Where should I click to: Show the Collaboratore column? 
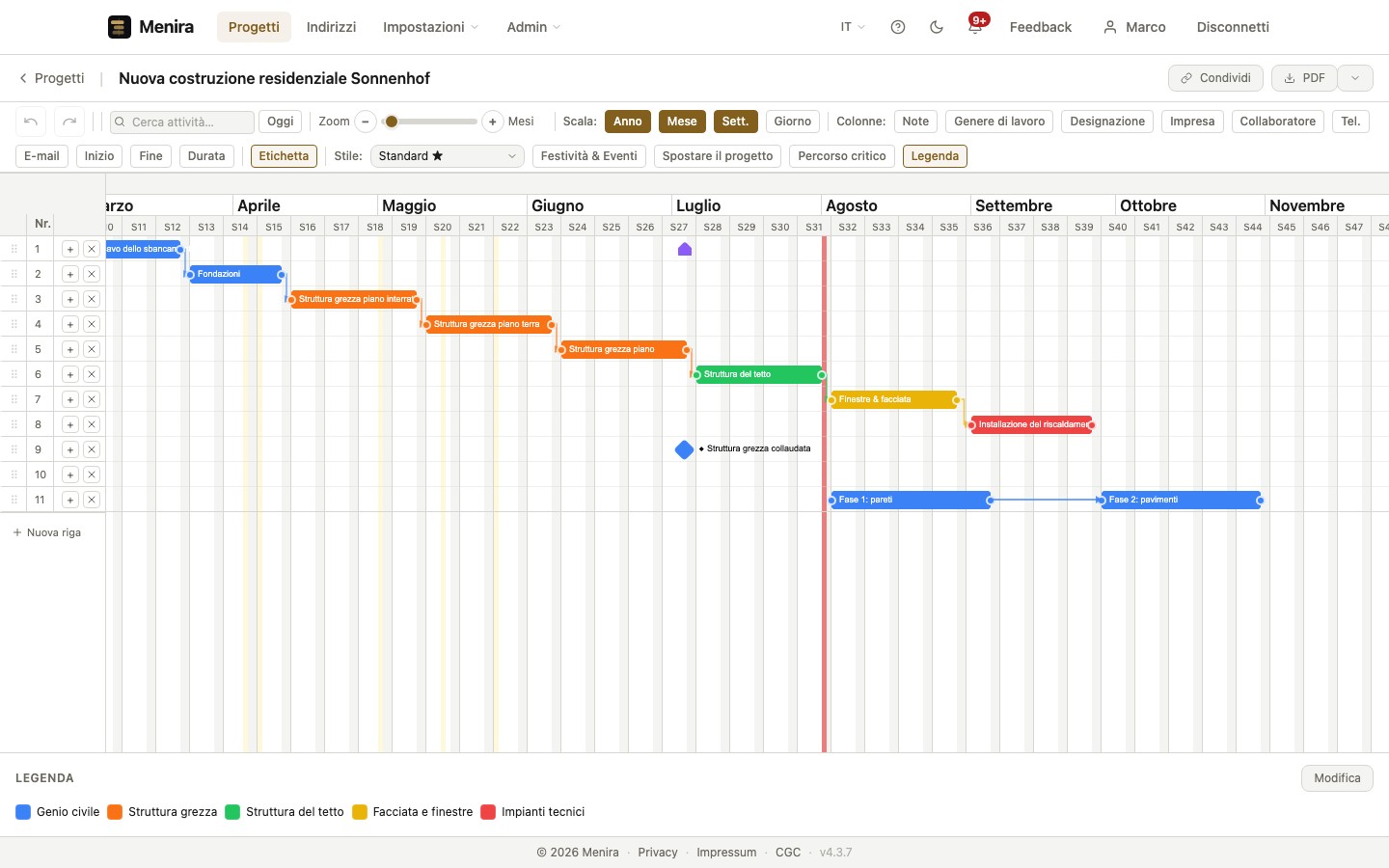point(1277,122)
